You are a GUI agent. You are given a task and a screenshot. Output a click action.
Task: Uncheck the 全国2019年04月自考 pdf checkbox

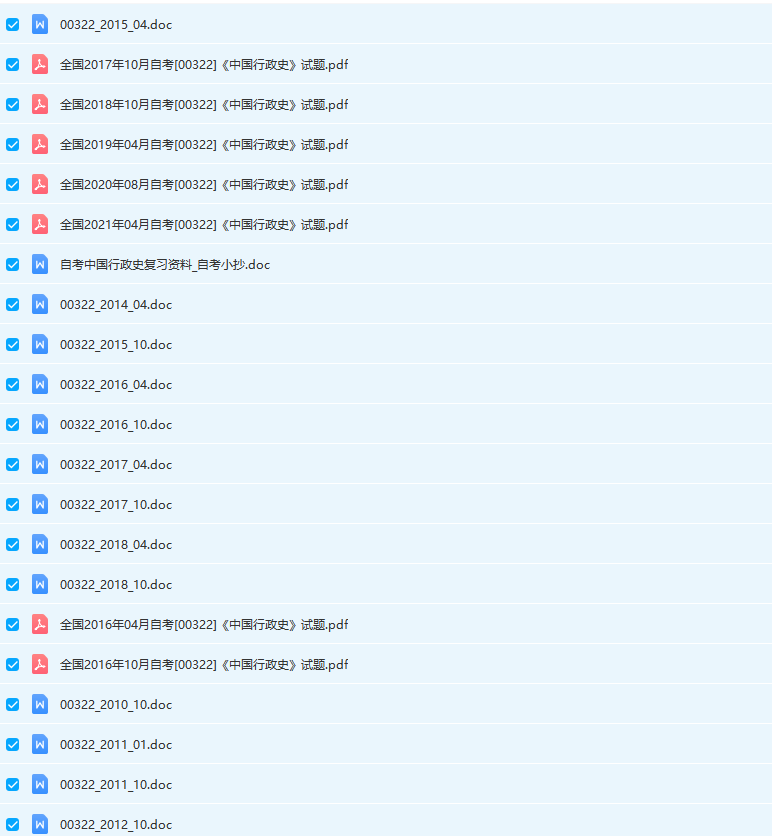(x=13, y=144)
